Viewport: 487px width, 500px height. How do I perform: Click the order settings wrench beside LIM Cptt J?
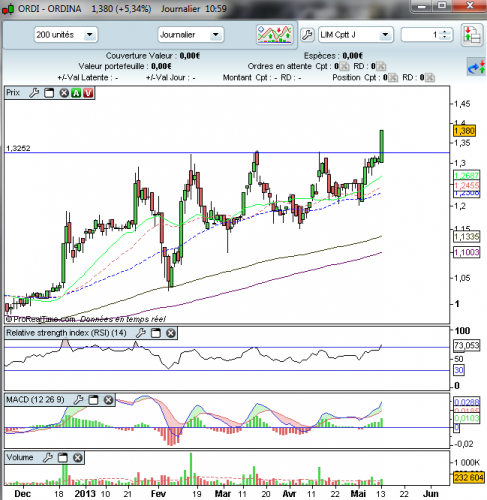coord(307,35)
